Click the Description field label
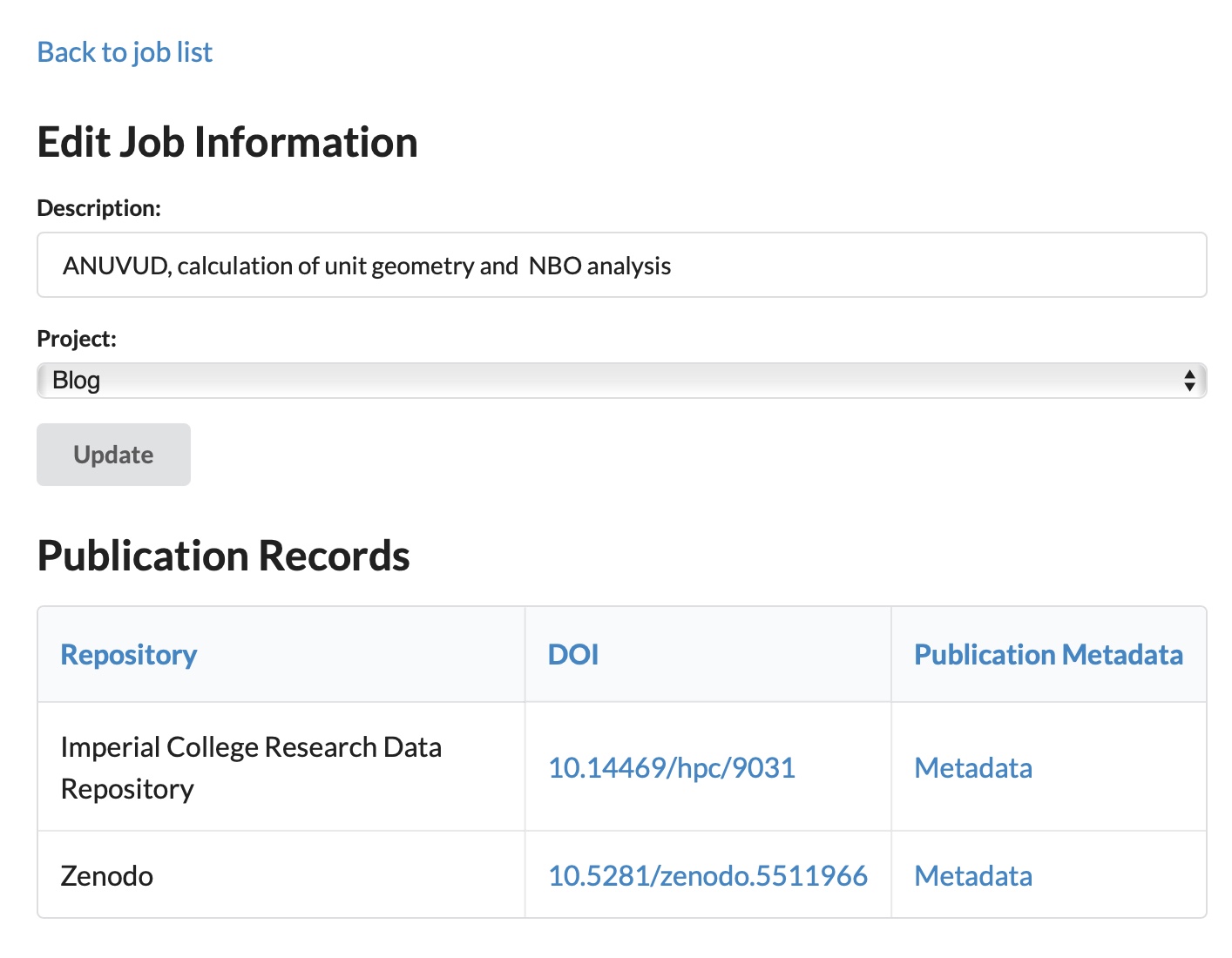The height and width of the screenshot is (958, 1232). tap(98, 209)
